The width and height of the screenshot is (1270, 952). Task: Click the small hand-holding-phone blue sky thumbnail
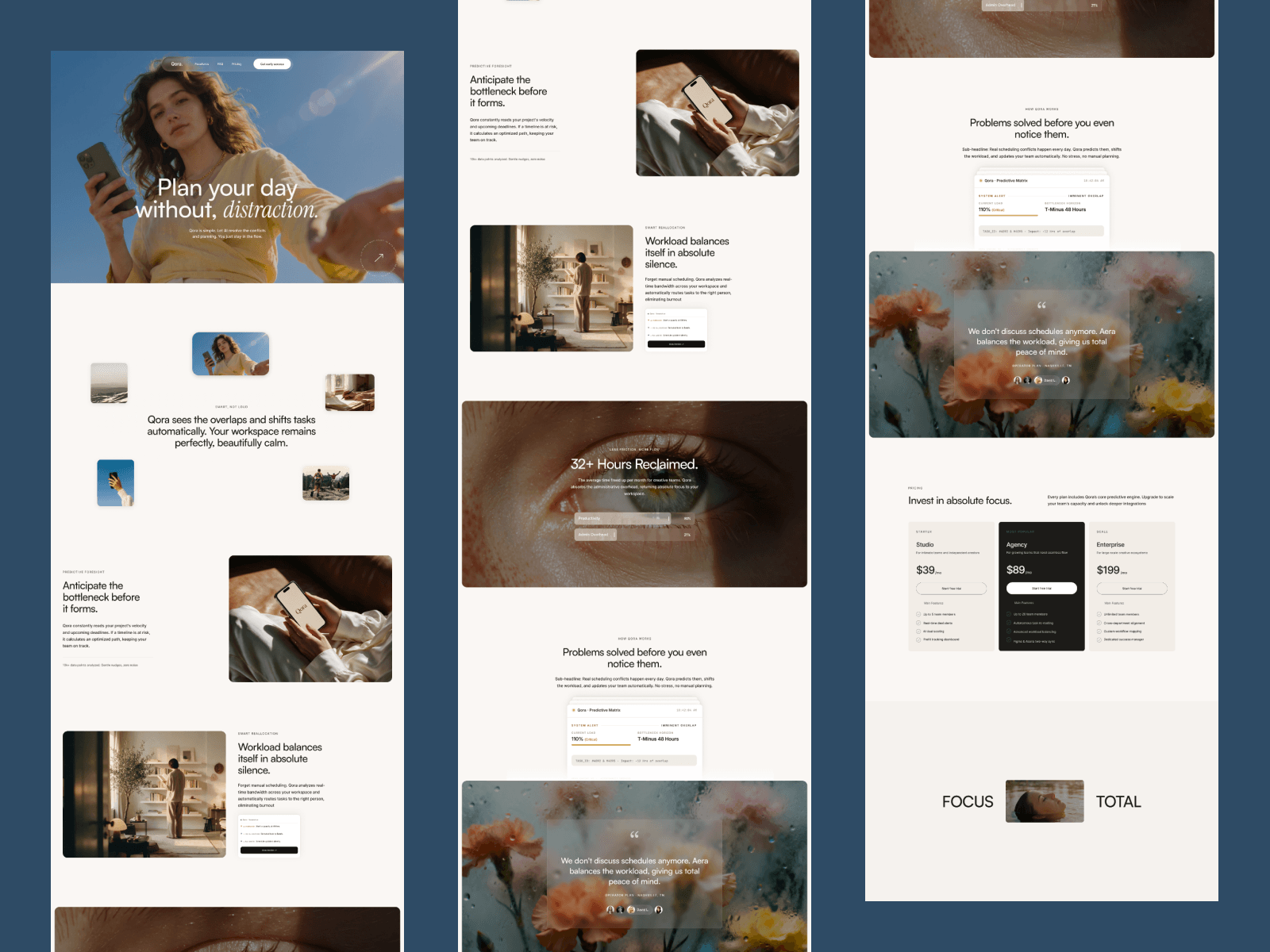[116, 482]
